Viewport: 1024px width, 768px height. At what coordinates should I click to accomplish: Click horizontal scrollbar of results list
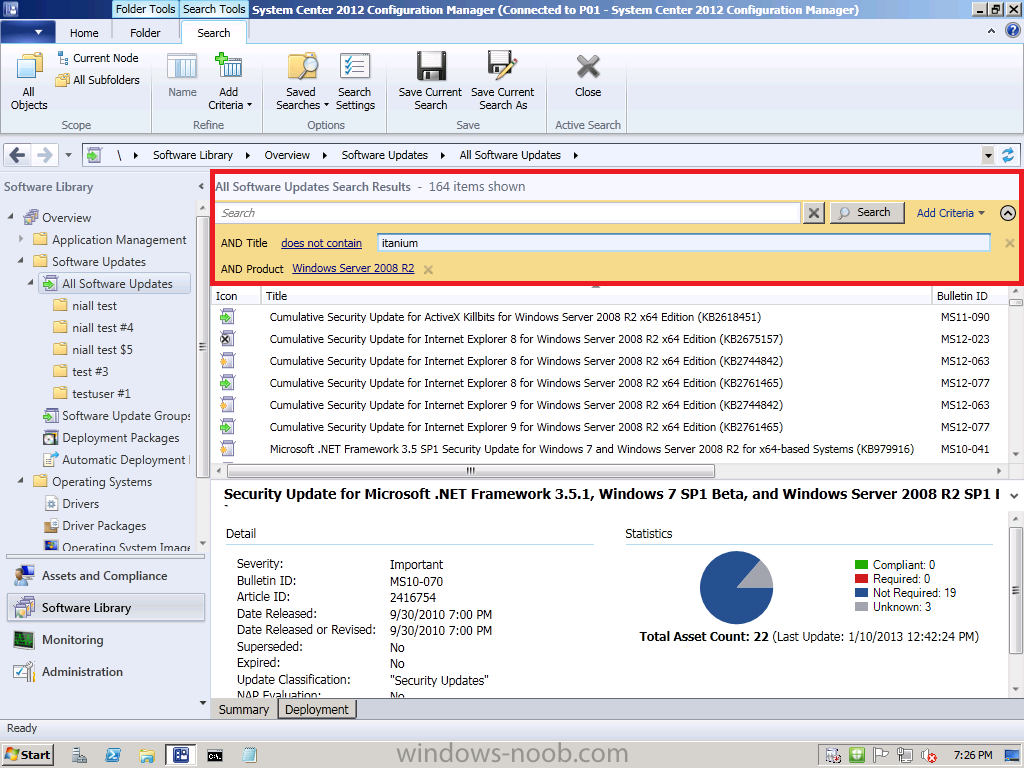[x=470, y=471]
